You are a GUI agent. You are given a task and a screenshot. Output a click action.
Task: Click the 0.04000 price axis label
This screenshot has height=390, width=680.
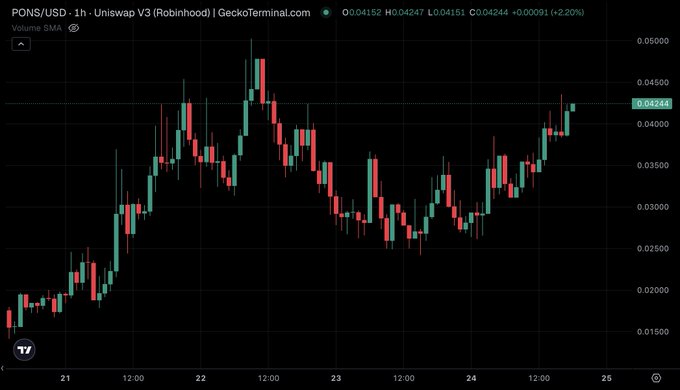pos(653,124)
